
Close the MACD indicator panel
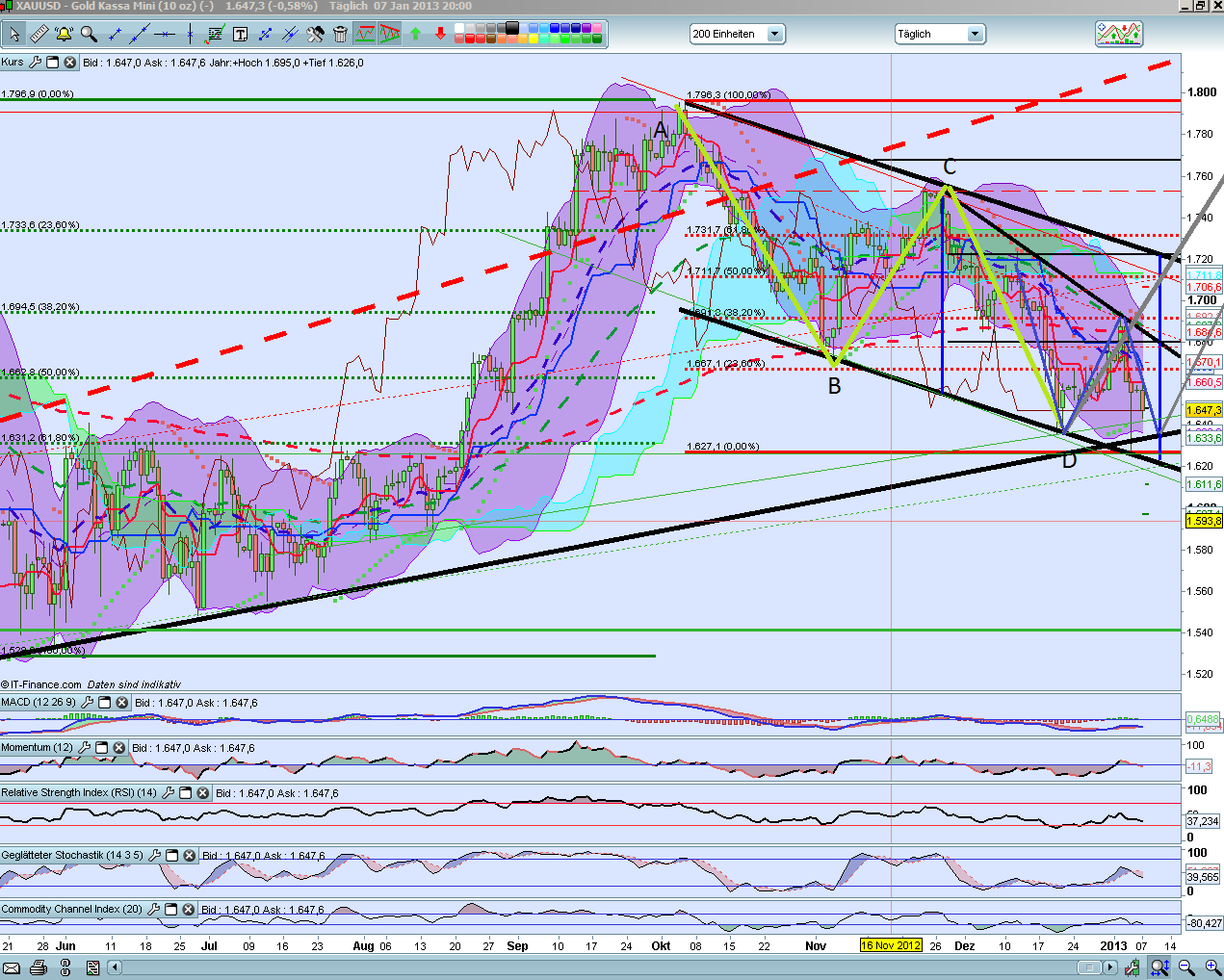pyautogui.click(x=122, y=703)
